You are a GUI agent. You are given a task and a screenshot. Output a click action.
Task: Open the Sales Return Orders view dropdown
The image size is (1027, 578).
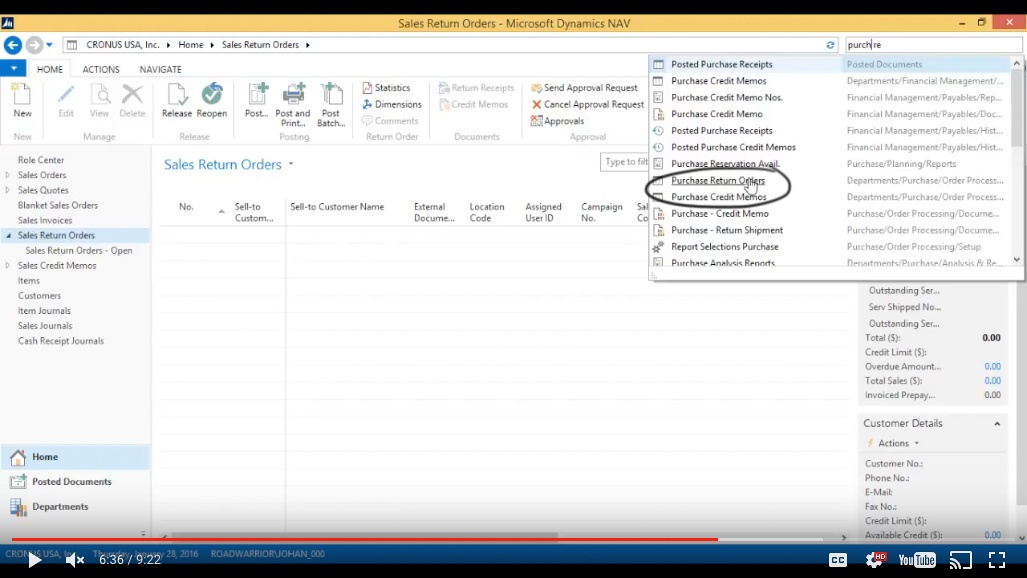291,164
